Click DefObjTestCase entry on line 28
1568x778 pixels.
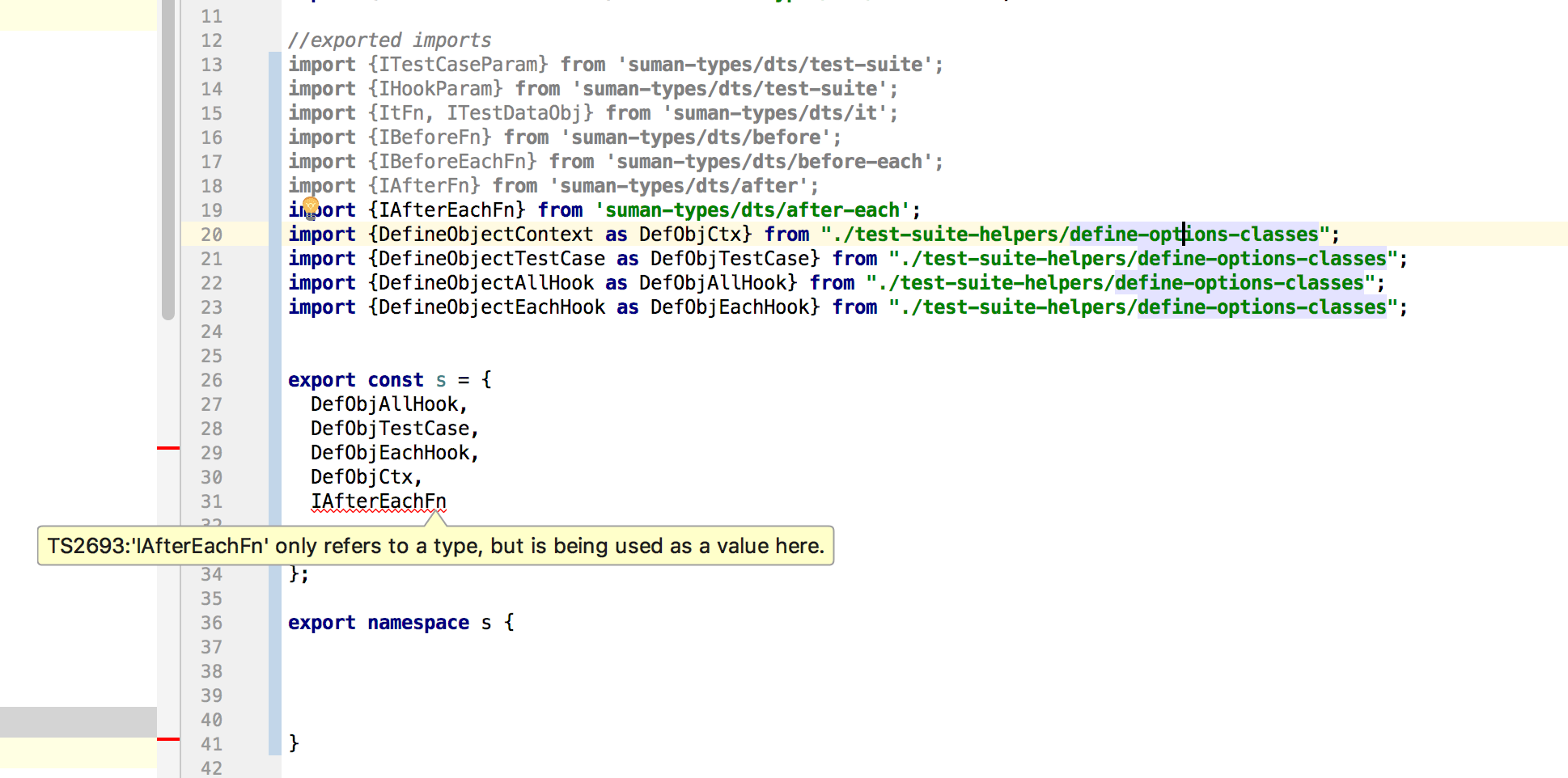390,429
